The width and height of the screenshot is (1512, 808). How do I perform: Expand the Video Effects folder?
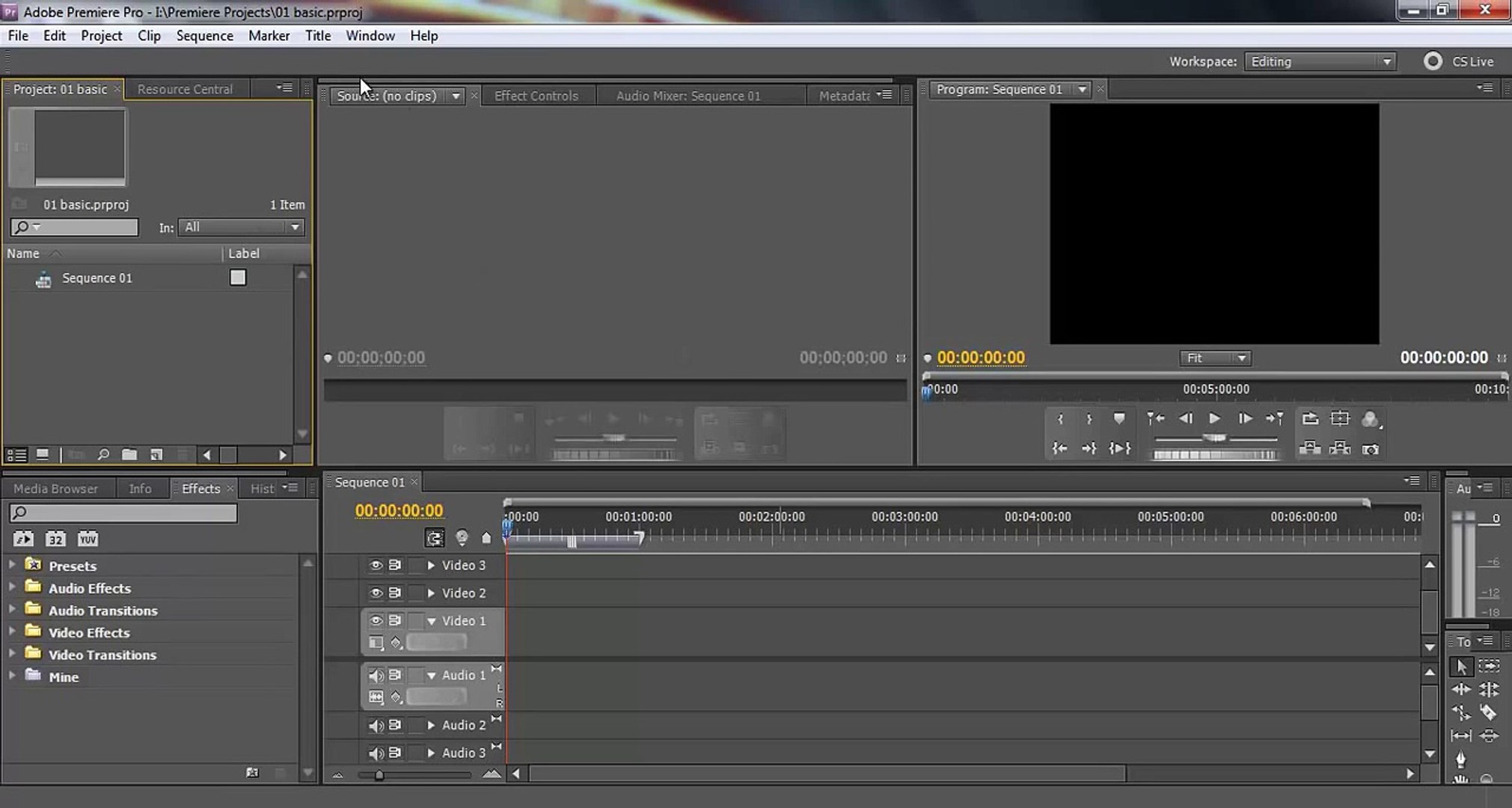12,632
